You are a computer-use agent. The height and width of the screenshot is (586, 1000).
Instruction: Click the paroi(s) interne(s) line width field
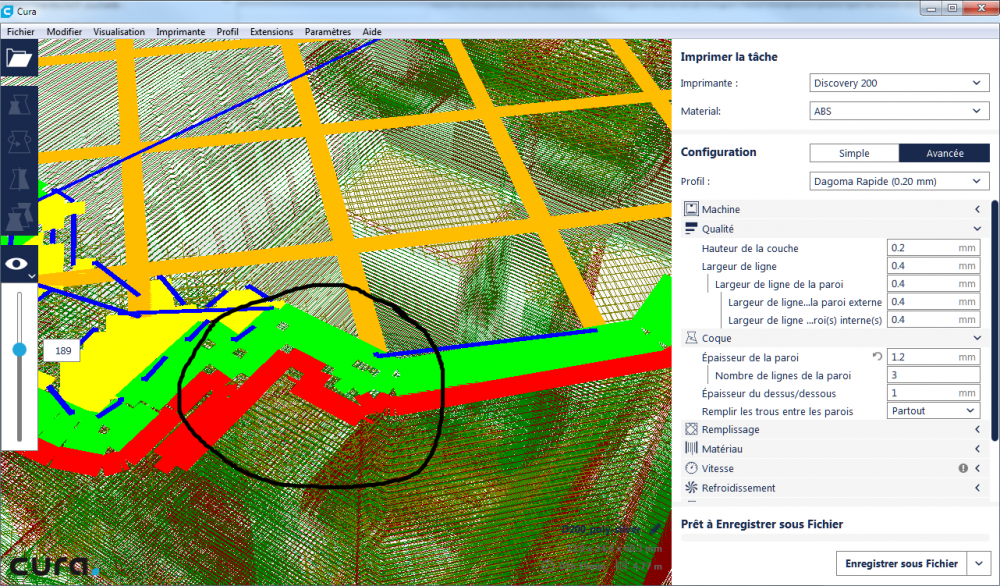tap(934, 319)
